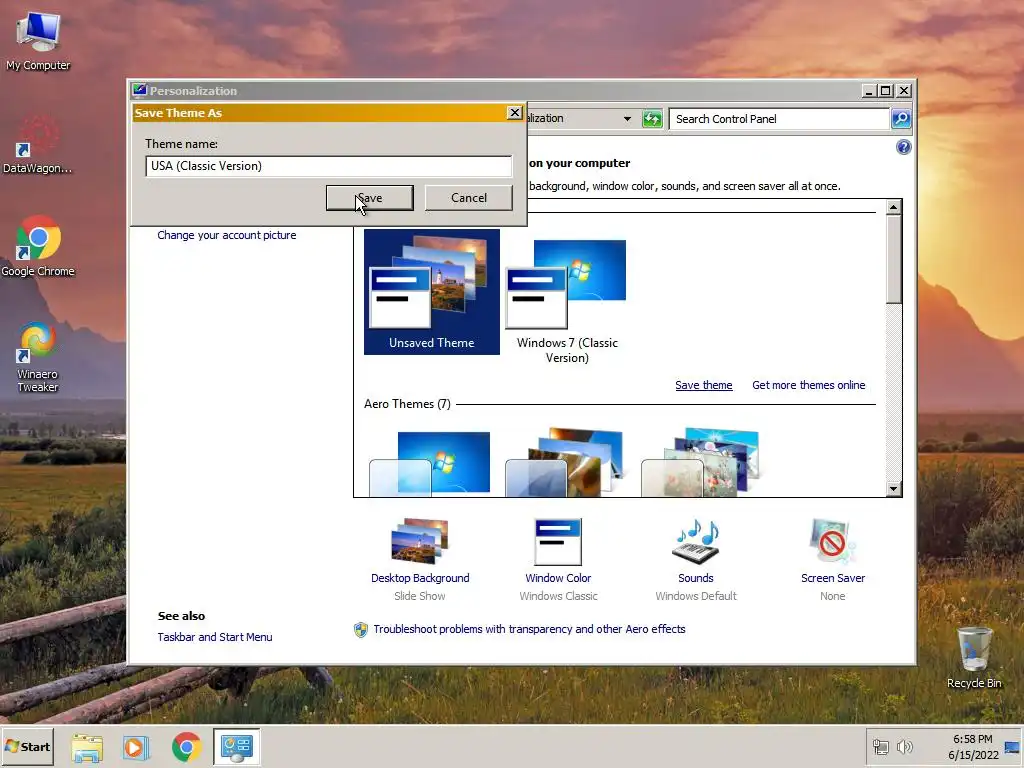Open Screen Saver settings

point(833,559)
